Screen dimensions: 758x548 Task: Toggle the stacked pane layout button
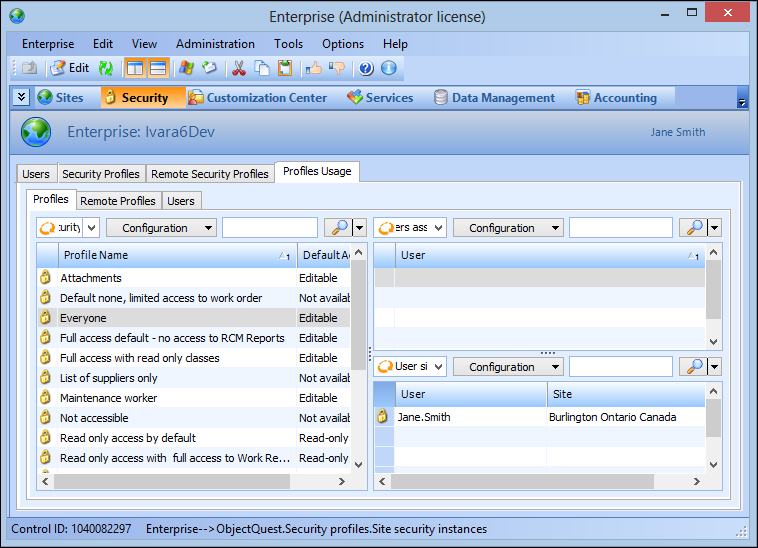(159, 68)
